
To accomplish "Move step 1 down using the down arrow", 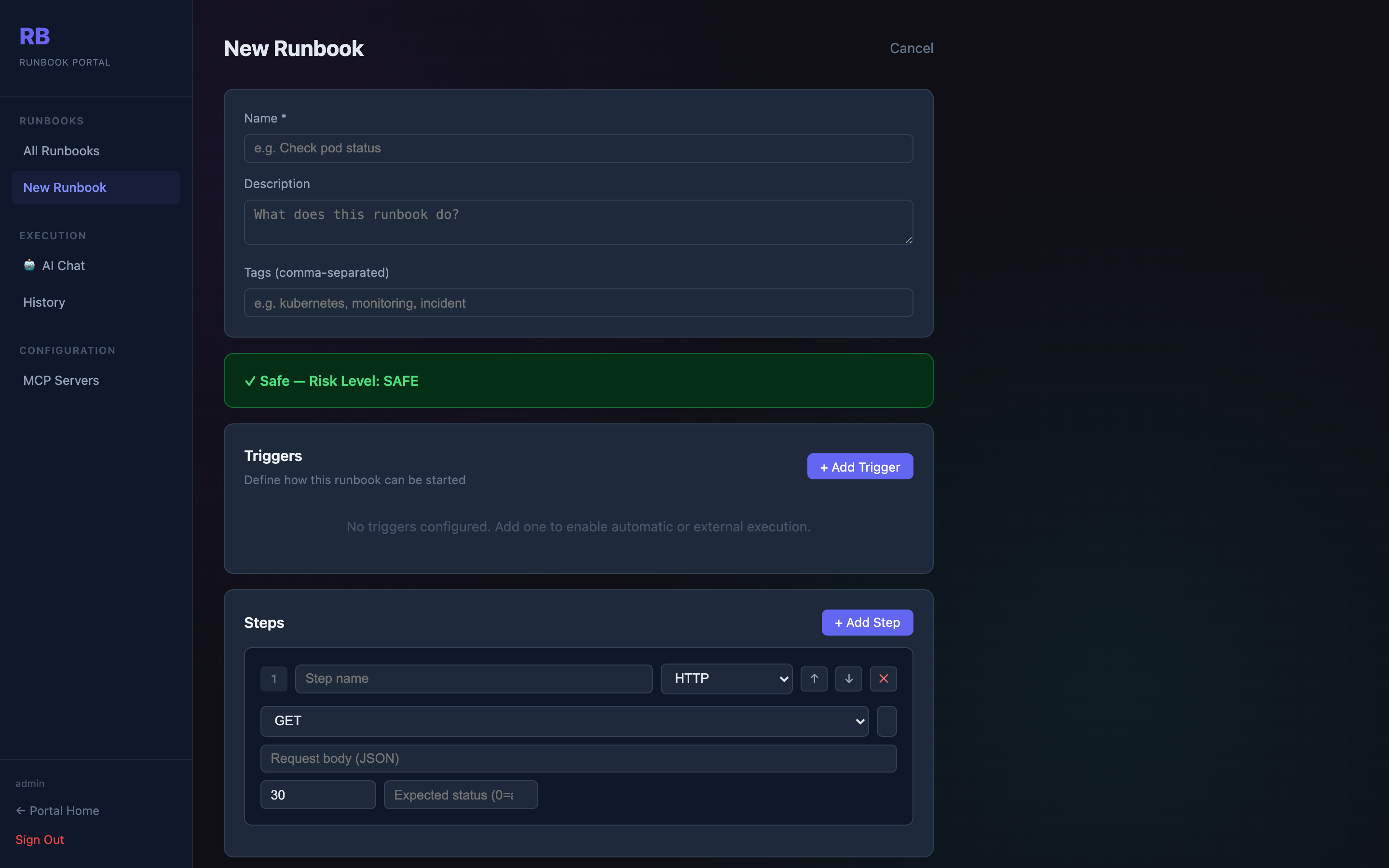I will click(849, 678).
